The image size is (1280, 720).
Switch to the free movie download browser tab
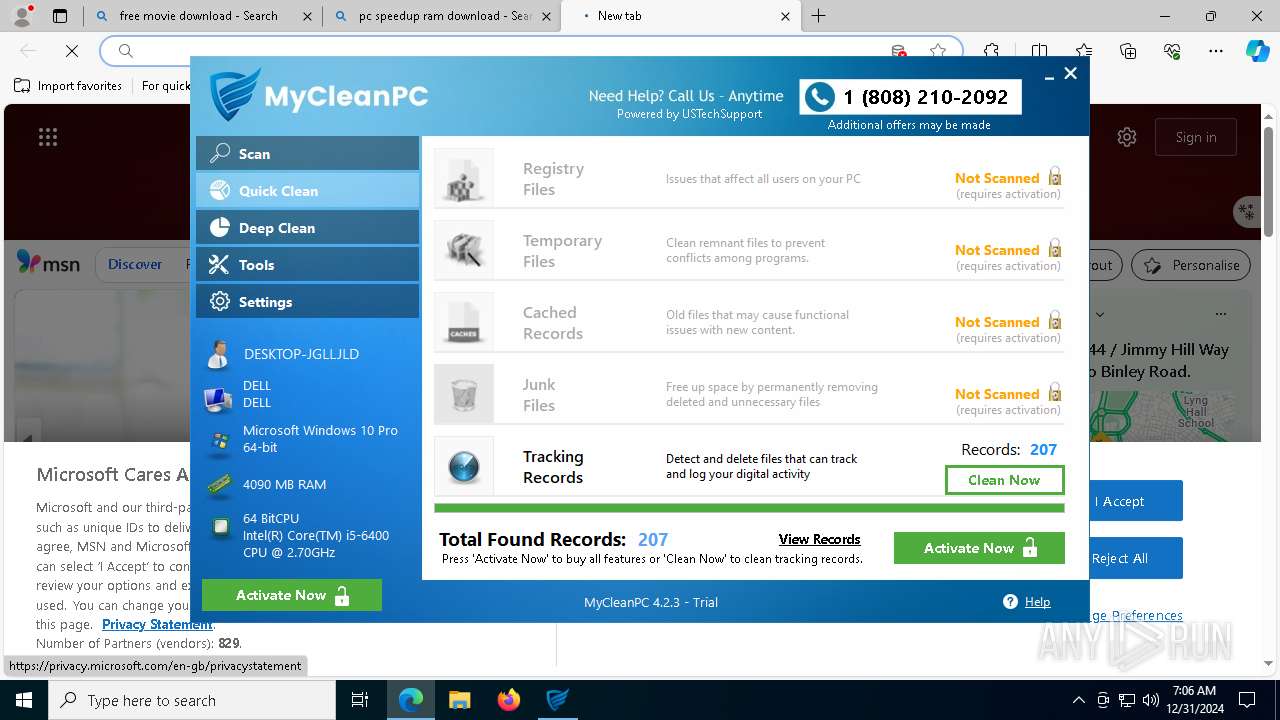[201, 16]
